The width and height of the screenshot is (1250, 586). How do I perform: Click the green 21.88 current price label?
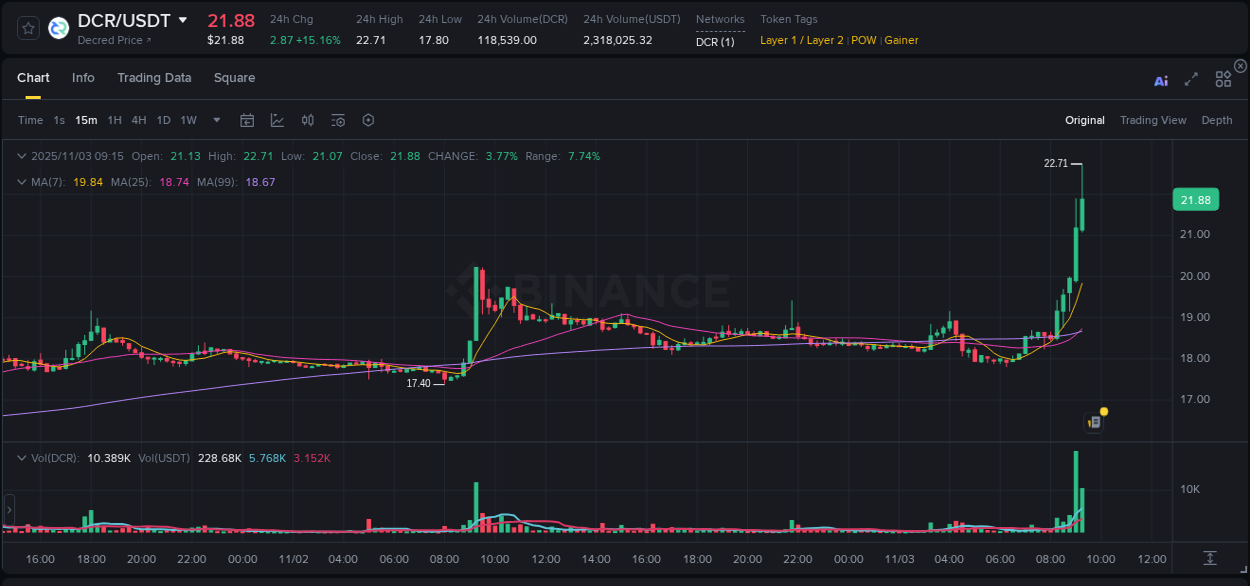tap(1196, 199)
